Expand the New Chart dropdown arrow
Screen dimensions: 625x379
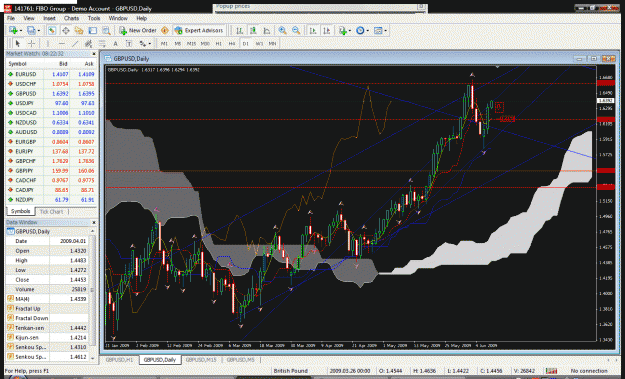click(x=20, y=30)
